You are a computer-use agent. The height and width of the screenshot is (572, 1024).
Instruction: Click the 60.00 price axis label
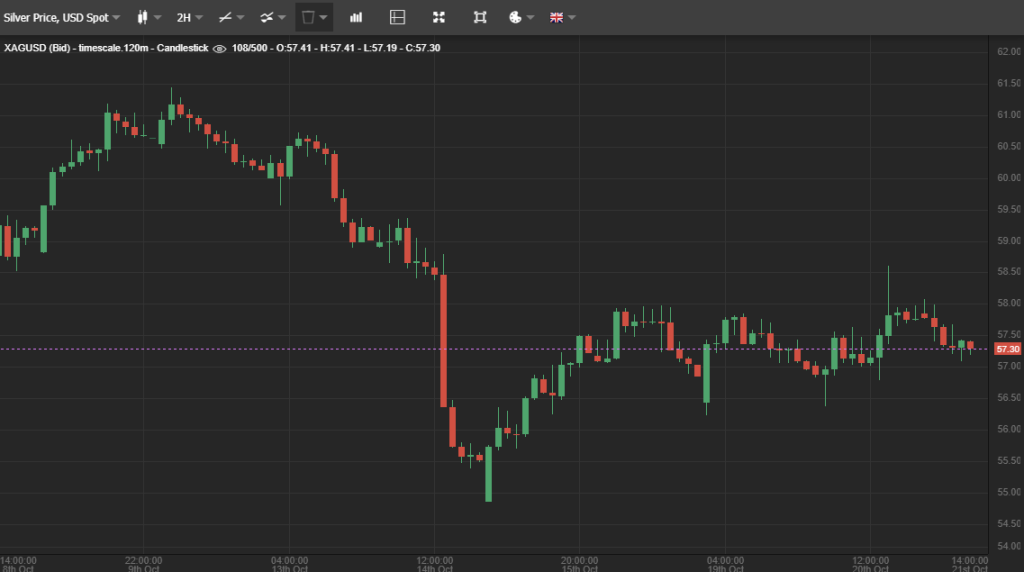pyautogui.click(x=1009, y=178)
